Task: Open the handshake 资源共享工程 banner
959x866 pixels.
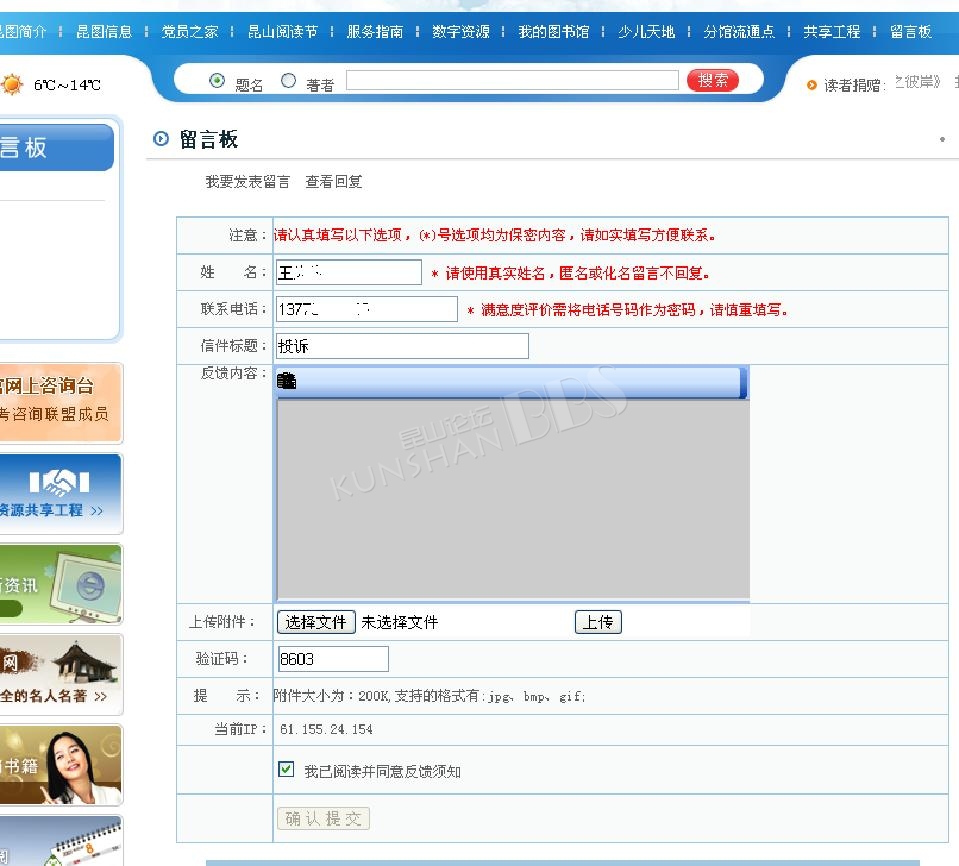Action: click(60, 493)
